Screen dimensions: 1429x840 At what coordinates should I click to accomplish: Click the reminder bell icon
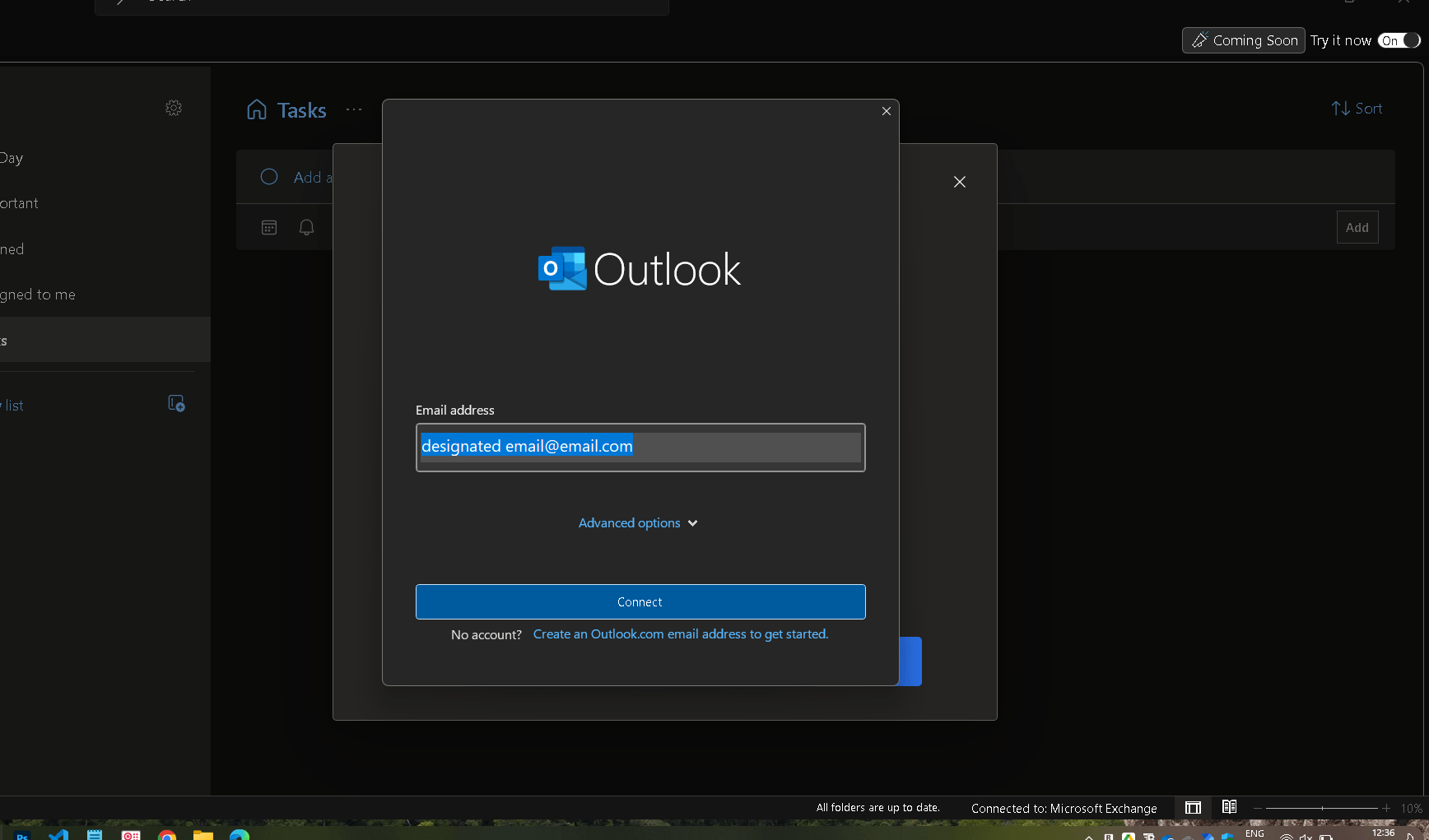pyautogui.click(x=306, y=227)
